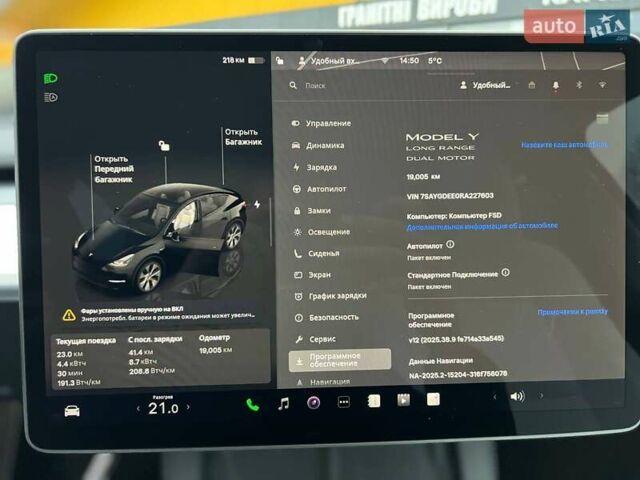Lower volume with the left chevron
The image size is (640, 480).
pyautogui.click(x=495, y=397)
